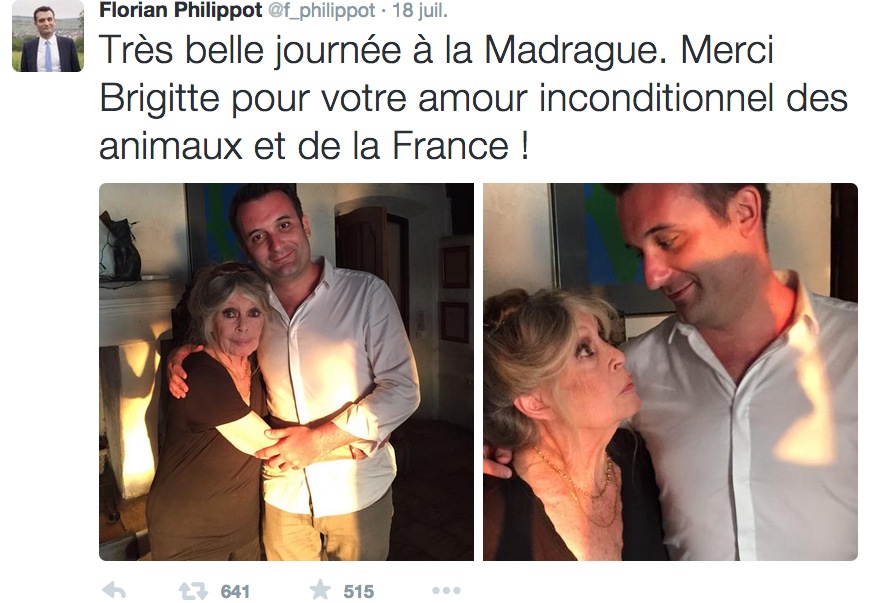The width and height of the screenshot is (871, 603).
Task: Click the word Brigitte in the tweet
Action: point(160,99)
